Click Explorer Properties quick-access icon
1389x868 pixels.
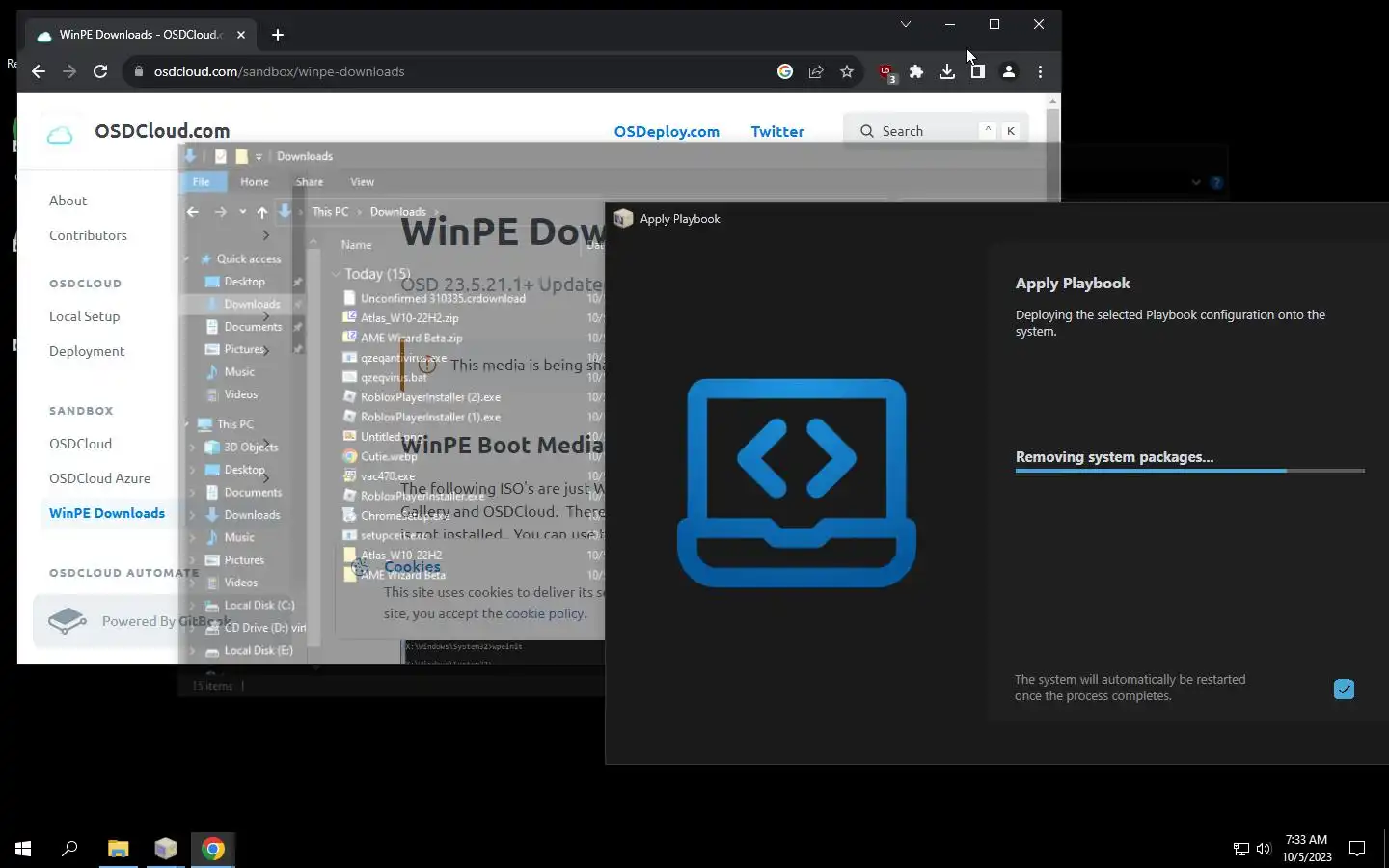[x=221, y=156]
